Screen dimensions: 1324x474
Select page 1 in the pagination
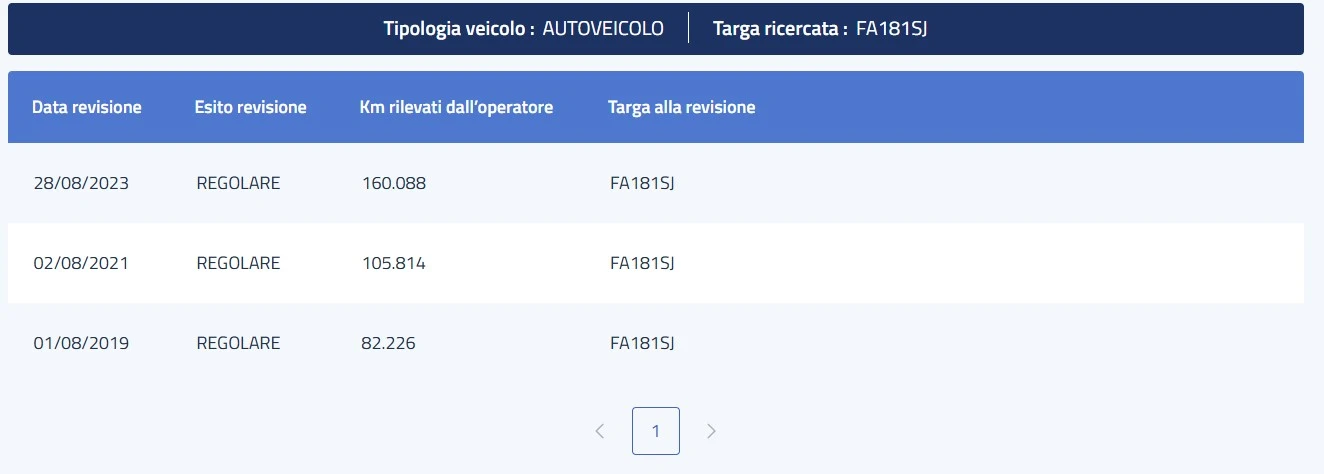(x=656, y=431)
